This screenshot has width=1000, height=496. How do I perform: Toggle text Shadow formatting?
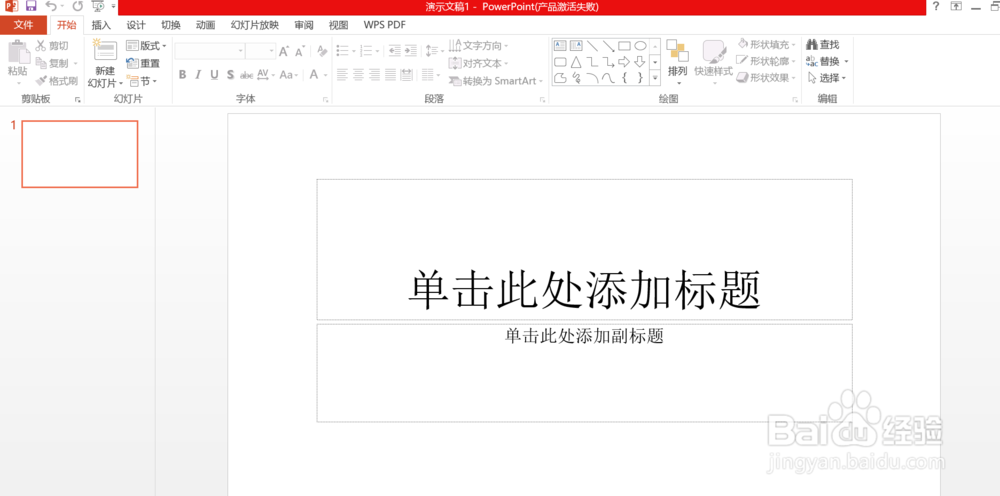tap(230, 75)
